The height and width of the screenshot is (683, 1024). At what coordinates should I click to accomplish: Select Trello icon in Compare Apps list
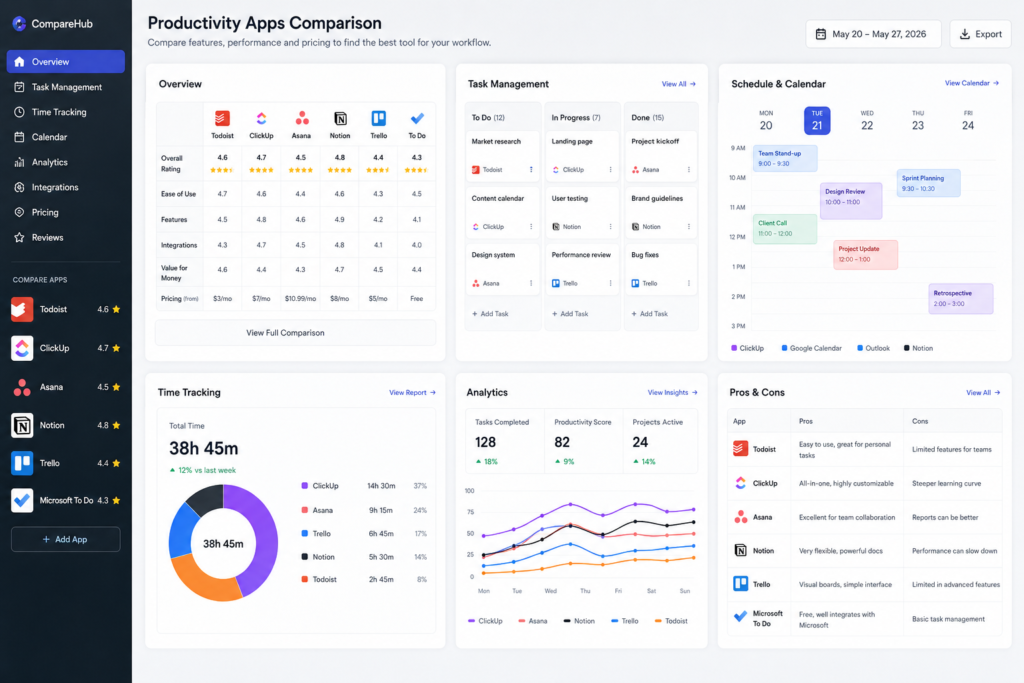(22, 463)
